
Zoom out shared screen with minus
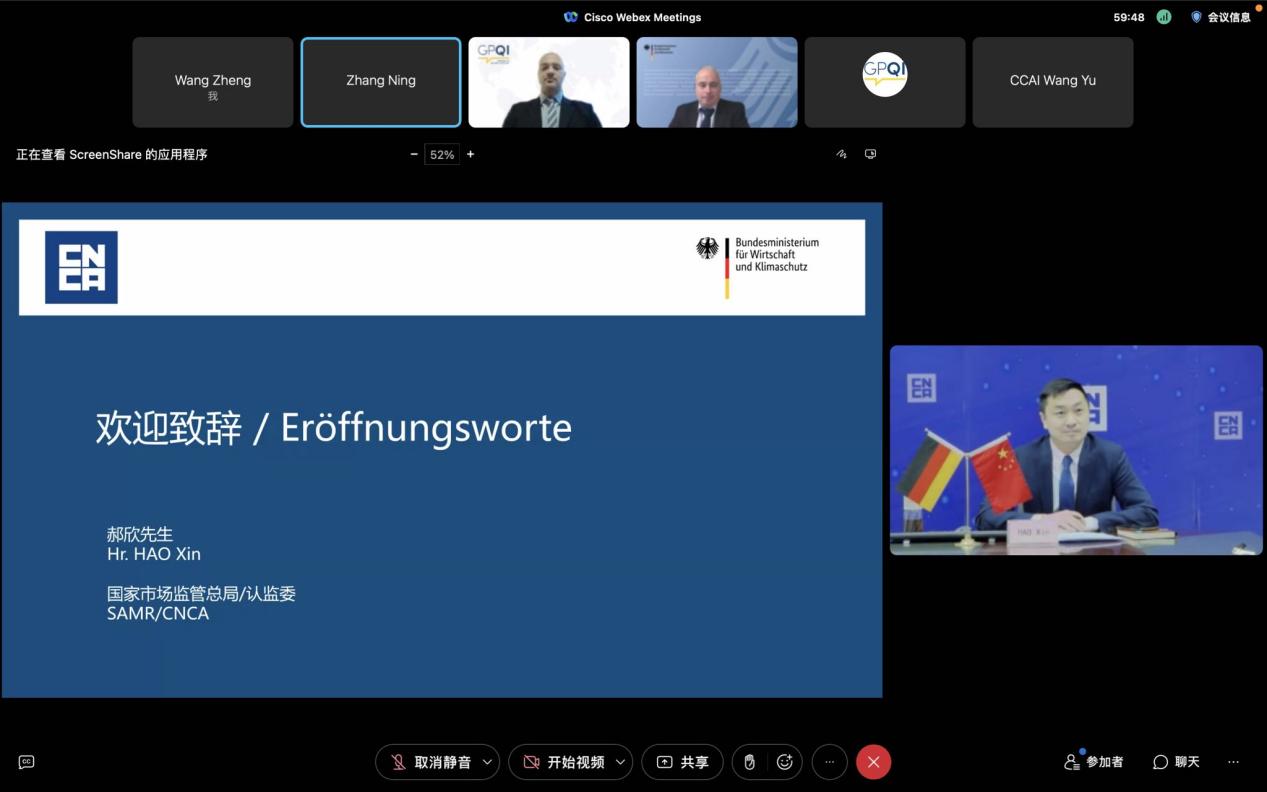tap(414, 154)
